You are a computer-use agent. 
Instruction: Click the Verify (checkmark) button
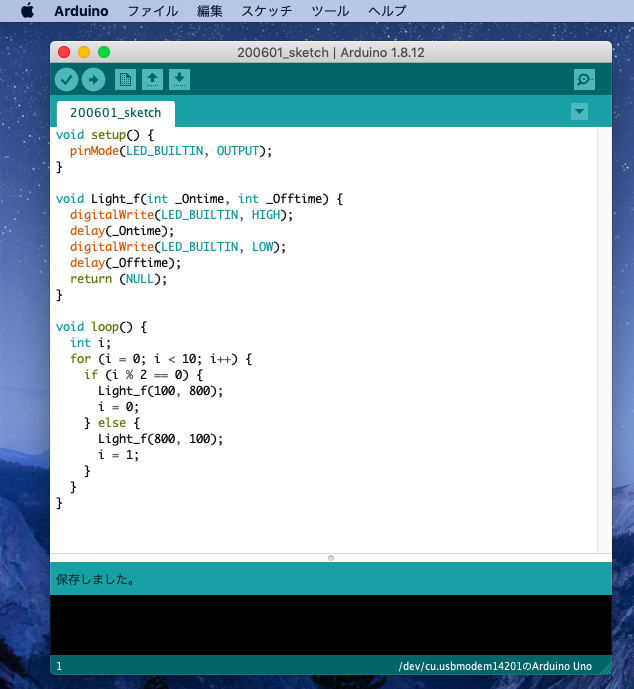point(66,80)
